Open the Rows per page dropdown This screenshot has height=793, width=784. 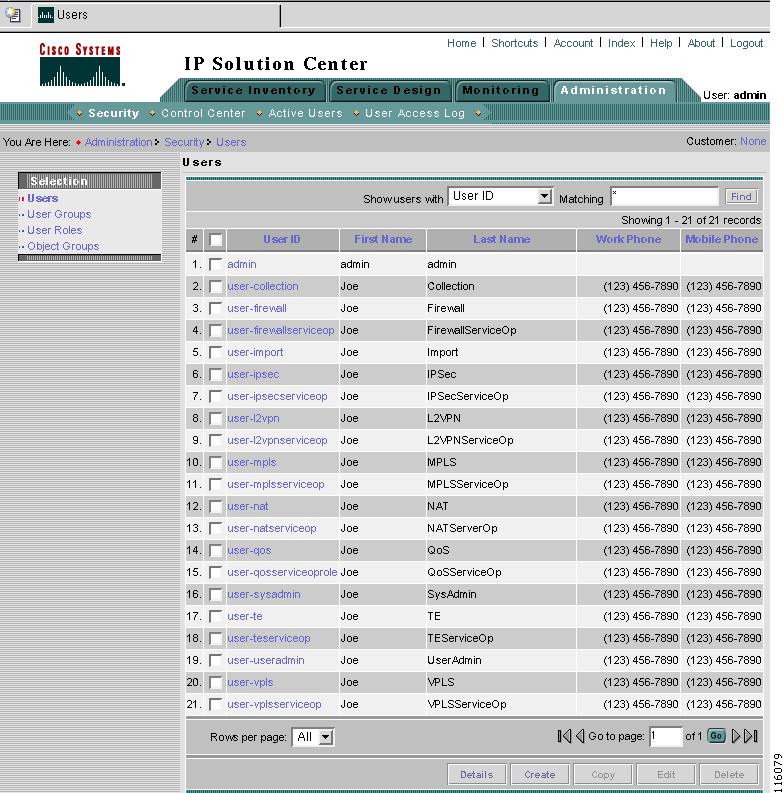[x=326, y=737]
